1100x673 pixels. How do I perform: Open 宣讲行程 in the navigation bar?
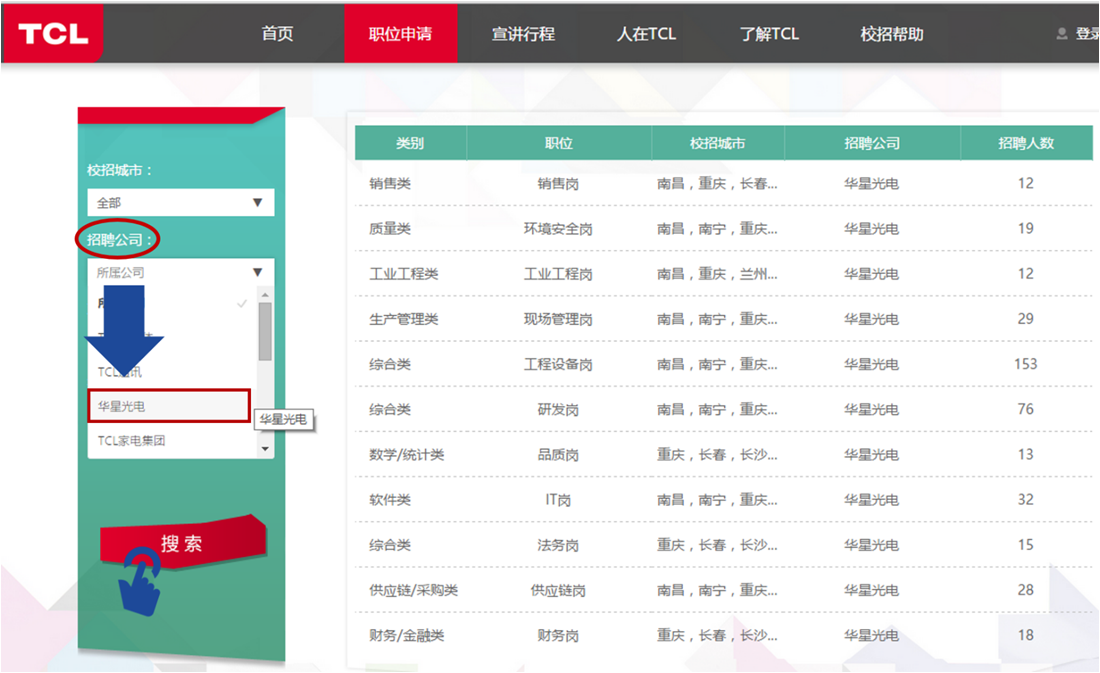522,34
